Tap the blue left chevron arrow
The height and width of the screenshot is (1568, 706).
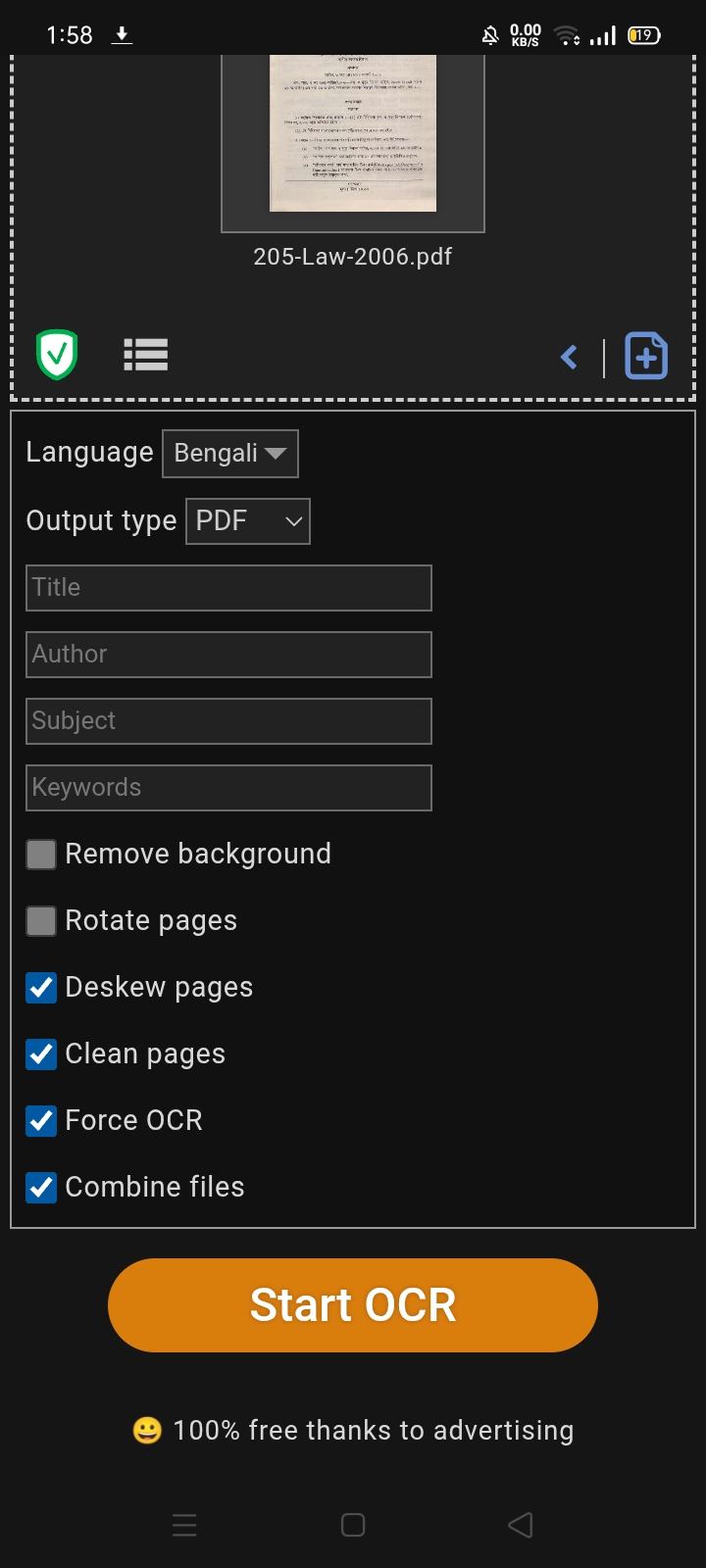(569, 357)
